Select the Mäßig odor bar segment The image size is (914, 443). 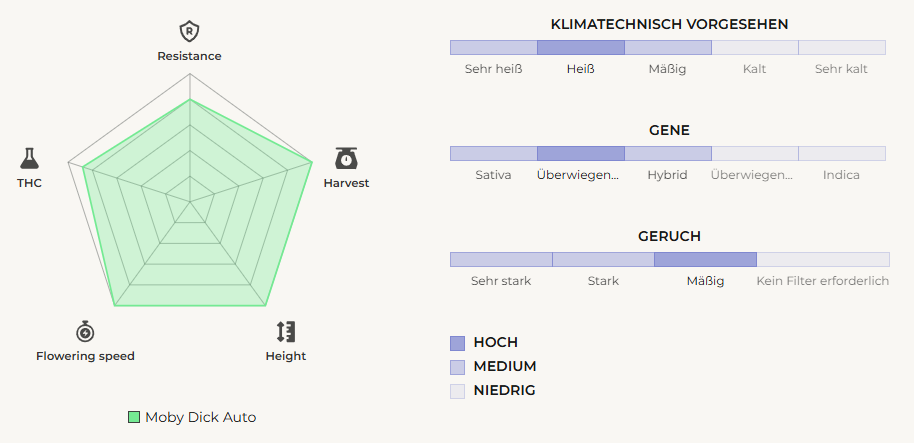705,259
